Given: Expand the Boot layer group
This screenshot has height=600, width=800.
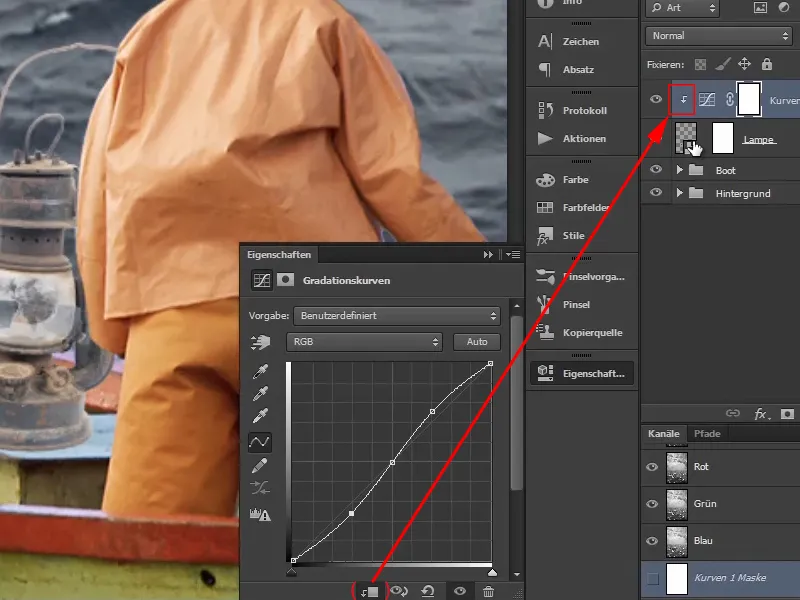Looking at the screenshot, I should click(679, 169).
